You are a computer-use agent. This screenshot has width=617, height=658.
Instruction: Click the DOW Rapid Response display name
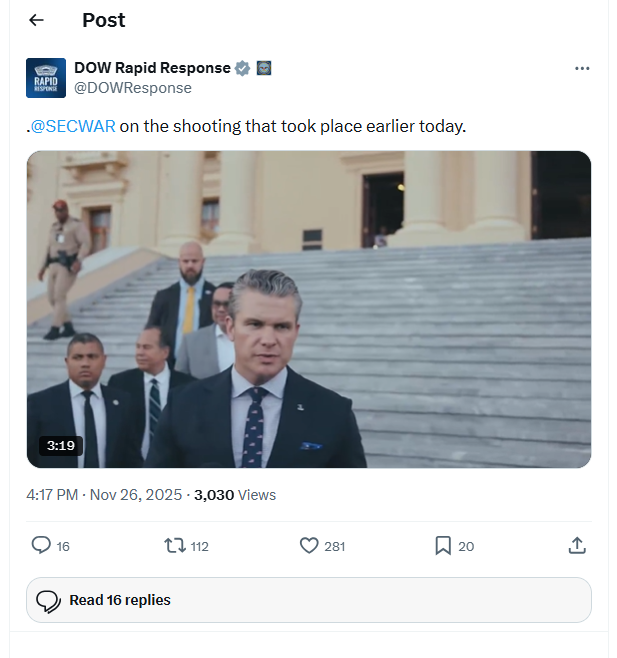tap(151, 68)
